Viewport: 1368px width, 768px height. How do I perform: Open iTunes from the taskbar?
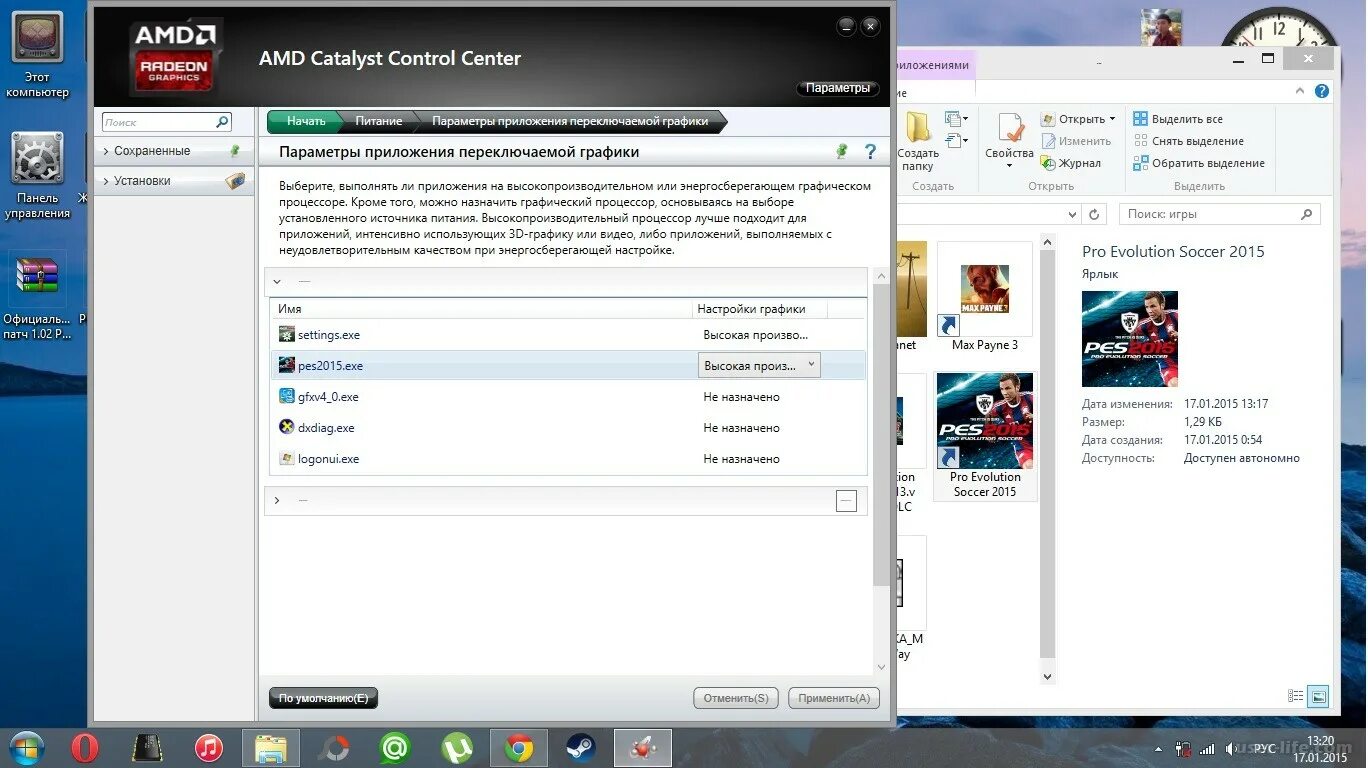coord(209,748)
